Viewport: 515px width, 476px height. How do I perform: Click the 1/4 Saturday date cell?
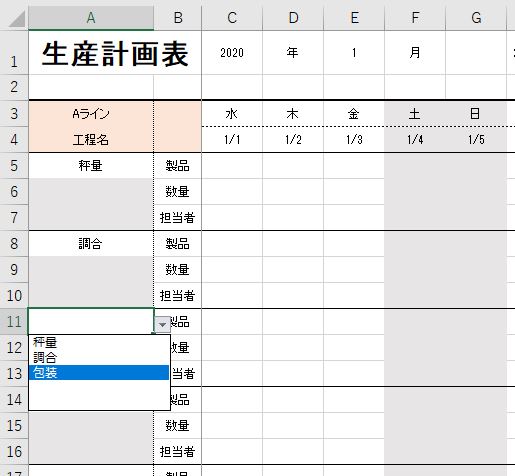pos(415,140)
